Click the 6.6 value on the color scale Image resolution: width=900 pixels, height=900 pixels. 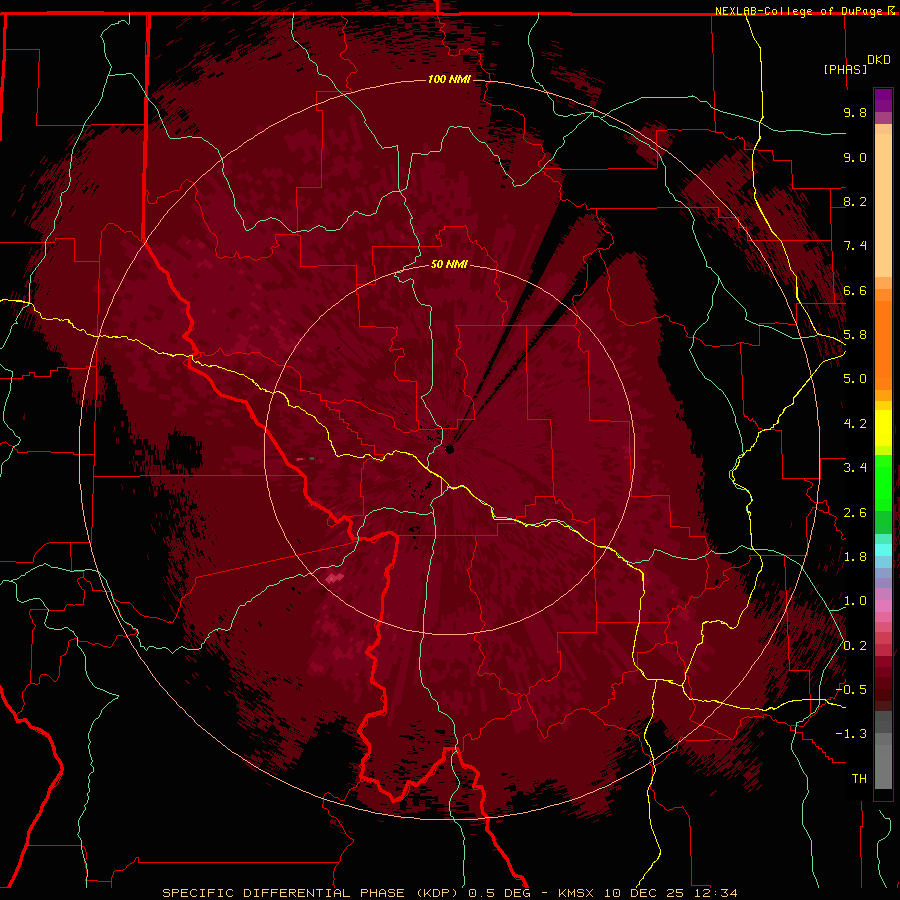tap(855, 290)
